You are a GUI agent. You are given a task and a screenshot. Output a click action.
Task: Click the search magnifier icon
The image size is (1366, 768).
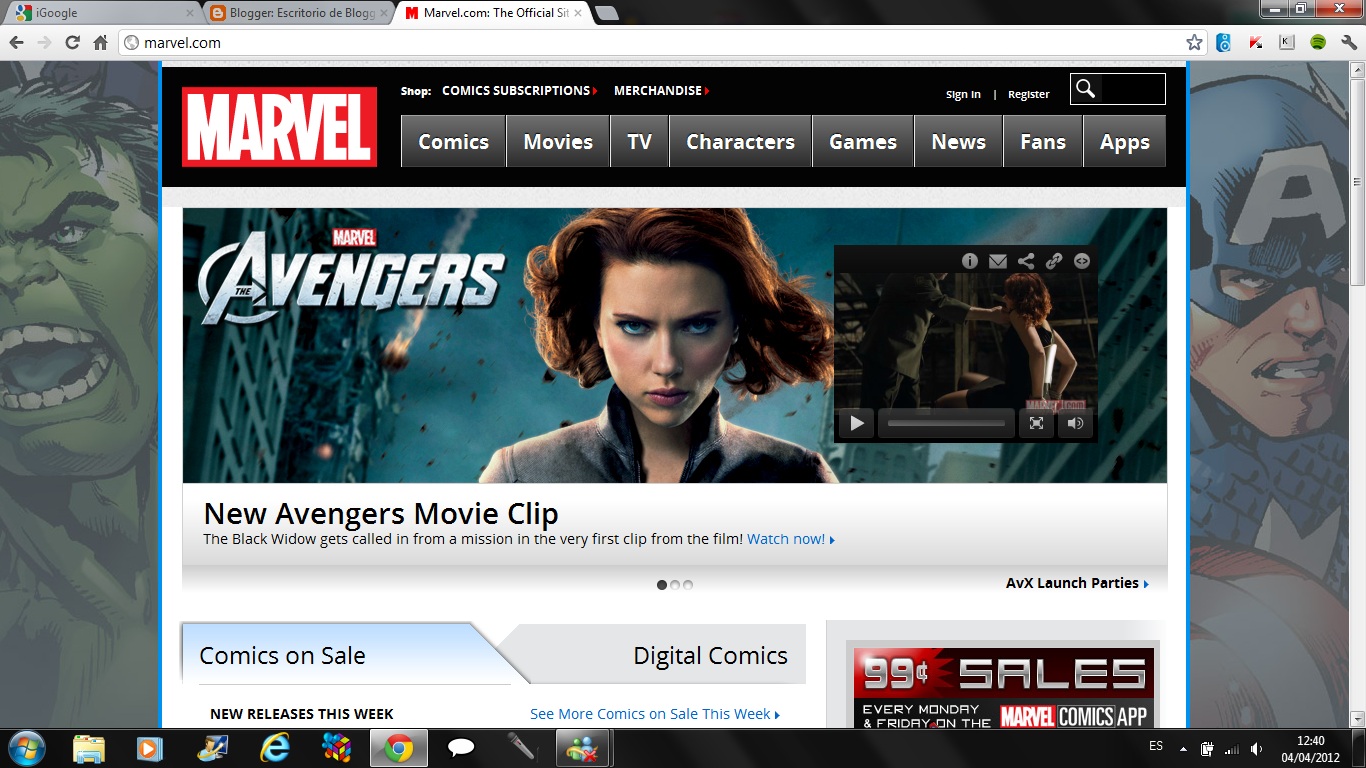point(1087,89)
